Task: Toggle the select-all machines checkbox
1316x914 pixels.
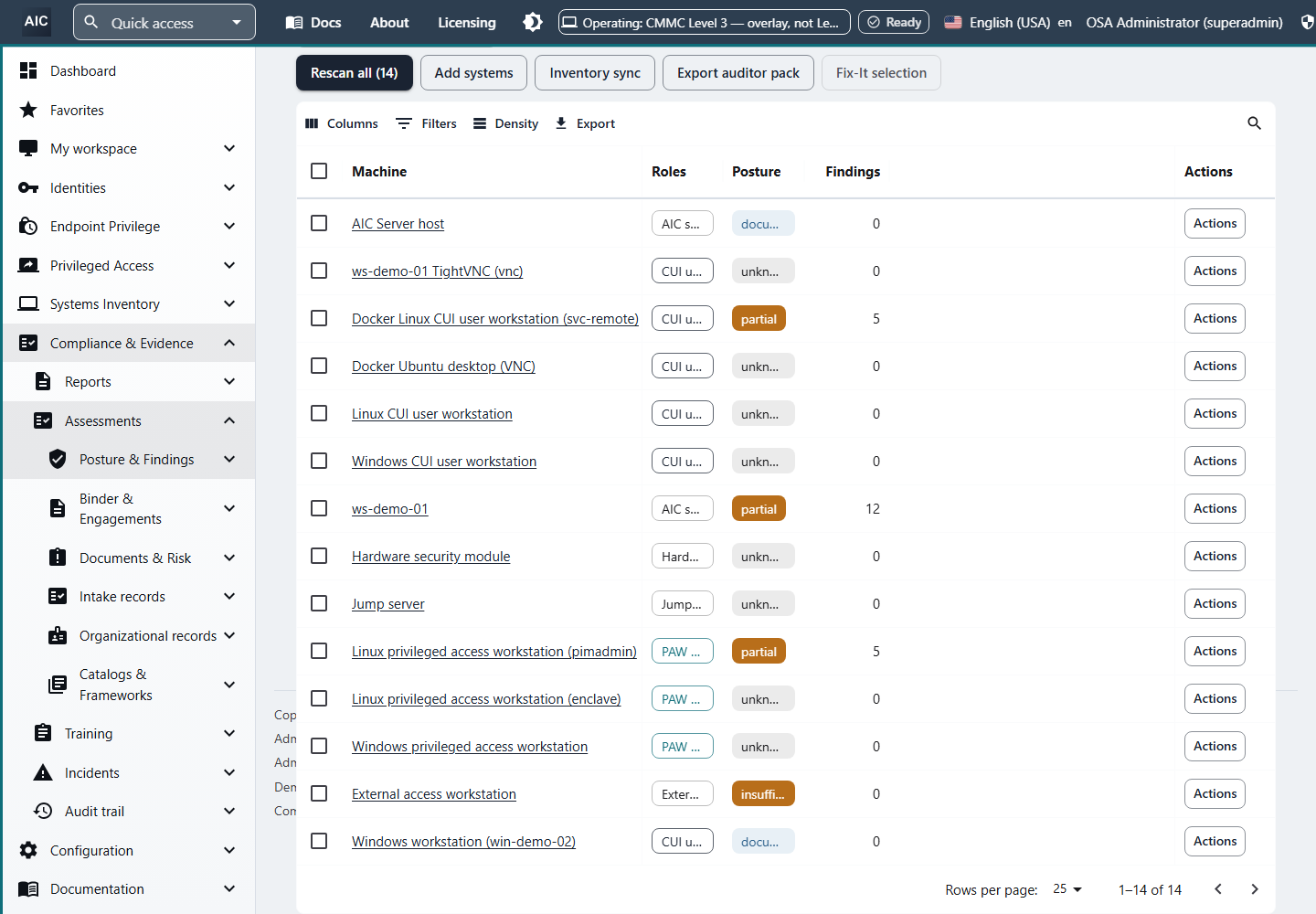Action: 319,171
